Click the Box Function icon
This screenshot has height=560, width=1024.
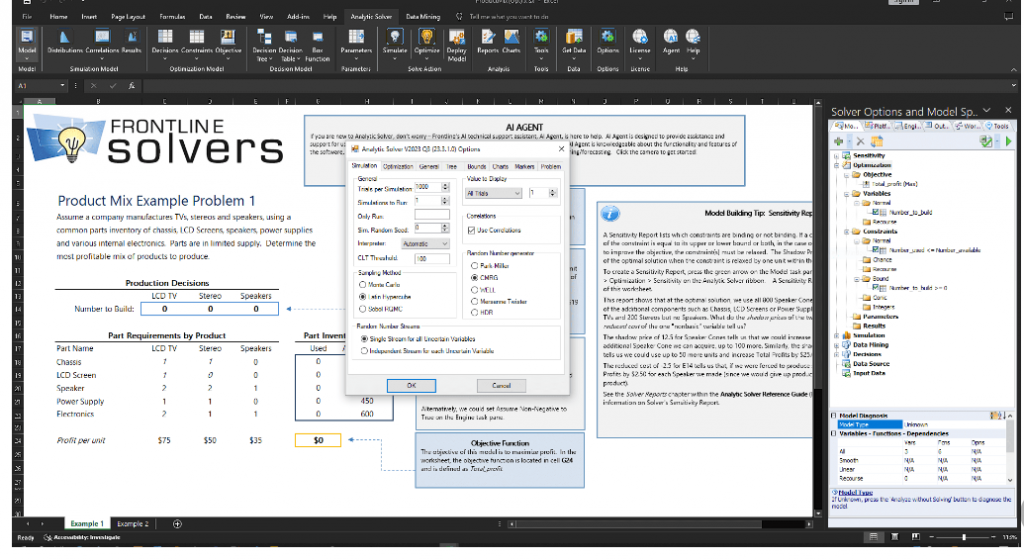click(317, 46)
